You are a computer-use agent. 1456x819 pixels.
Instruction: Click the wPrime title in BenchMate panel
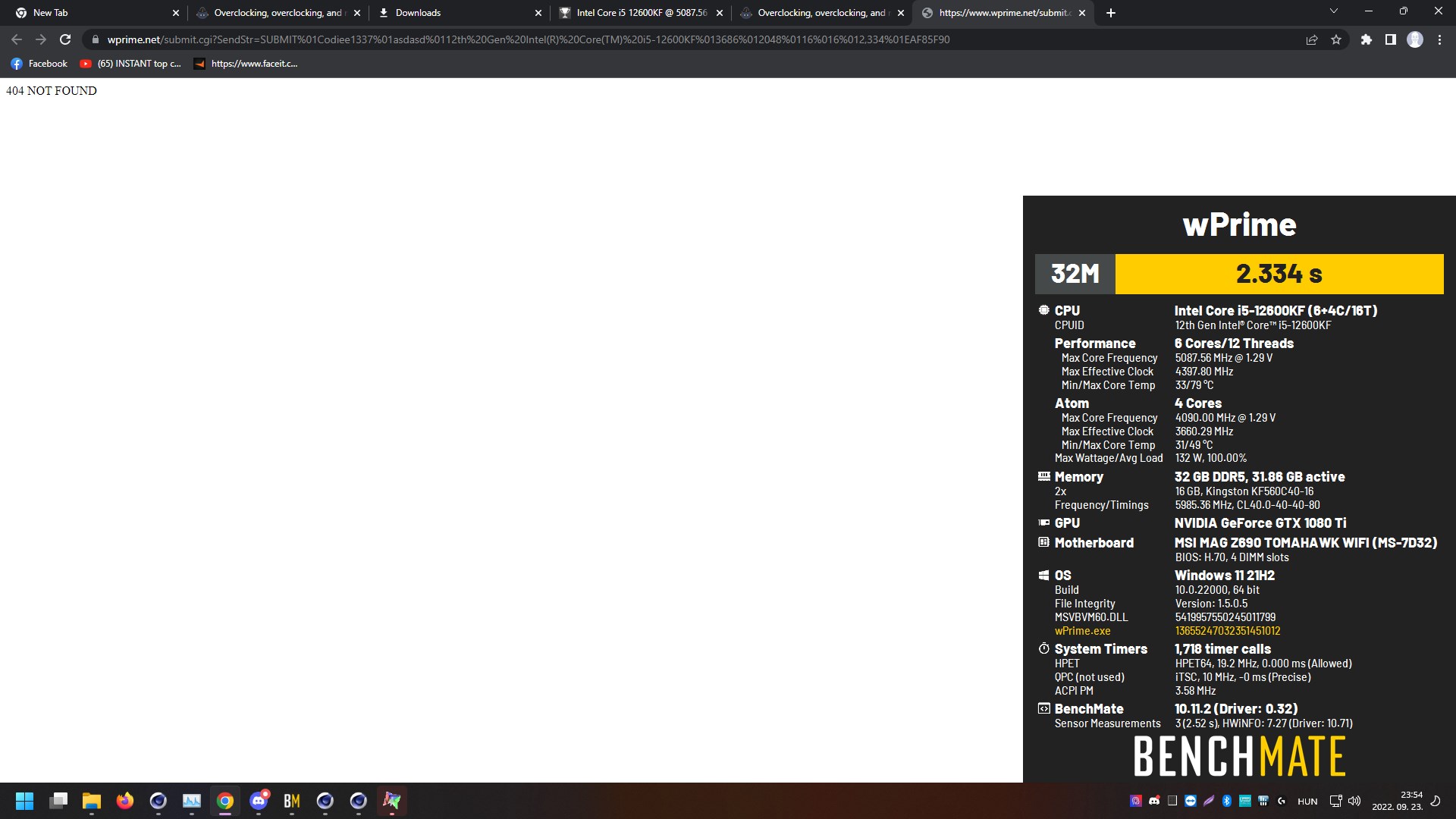[x=1239, y=224]
